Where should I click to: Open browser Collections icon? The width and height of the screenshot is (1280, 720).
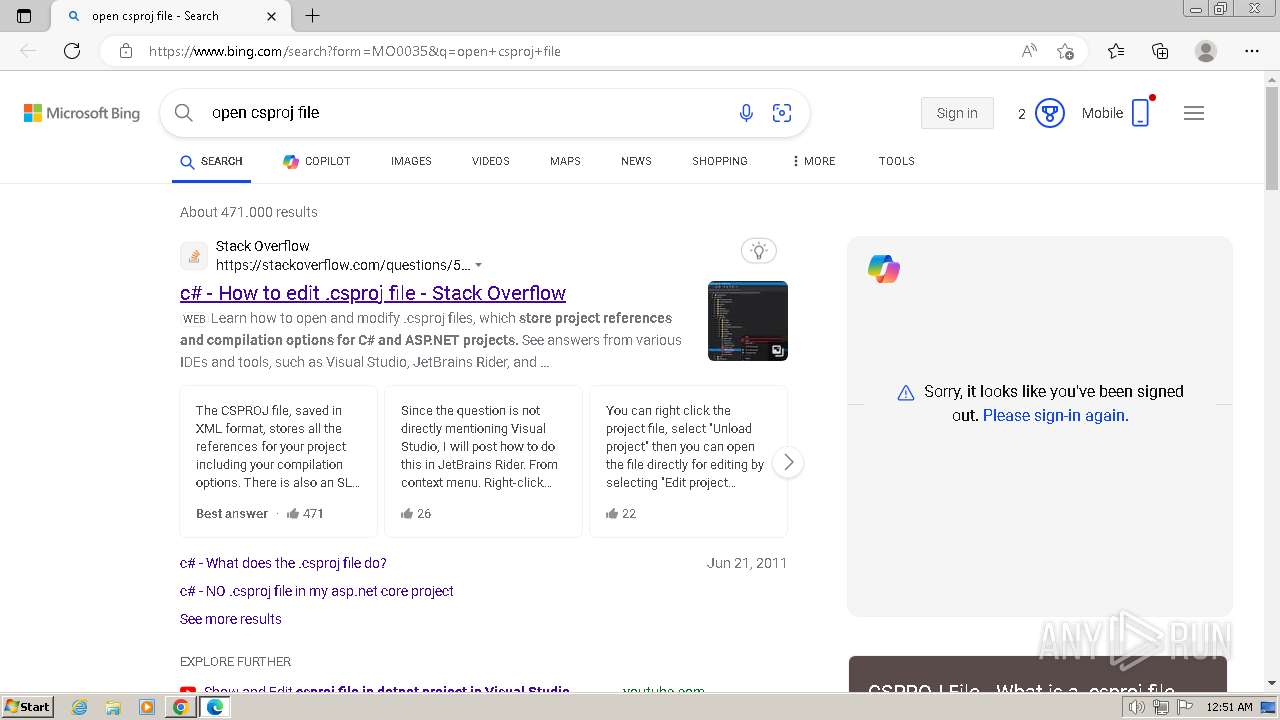[1160, 51]
